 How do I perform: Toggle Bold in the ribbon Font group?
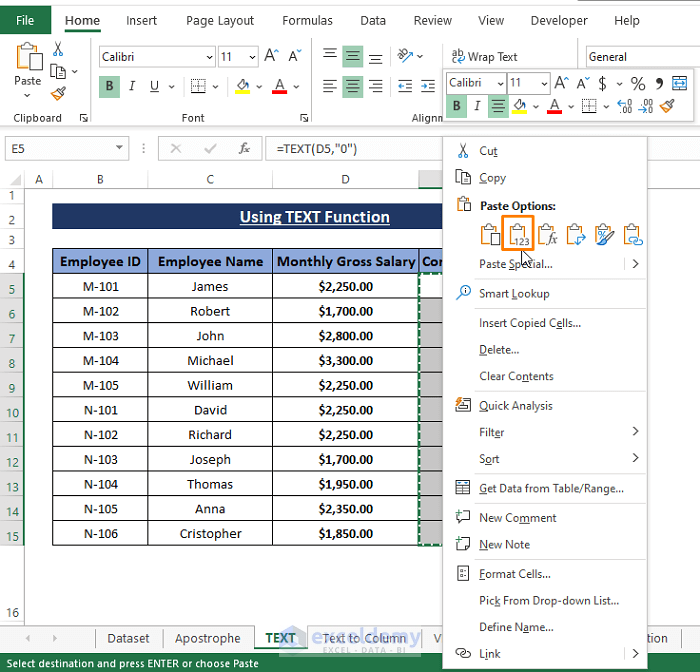109,87
